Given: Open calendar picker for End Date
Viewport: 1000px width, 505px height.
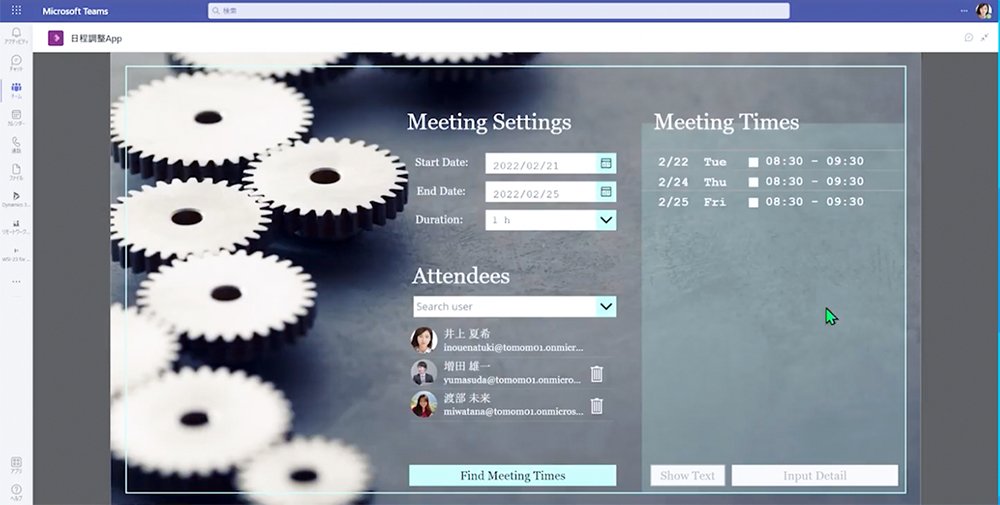Looking at the screenshot, I should 606,192.
